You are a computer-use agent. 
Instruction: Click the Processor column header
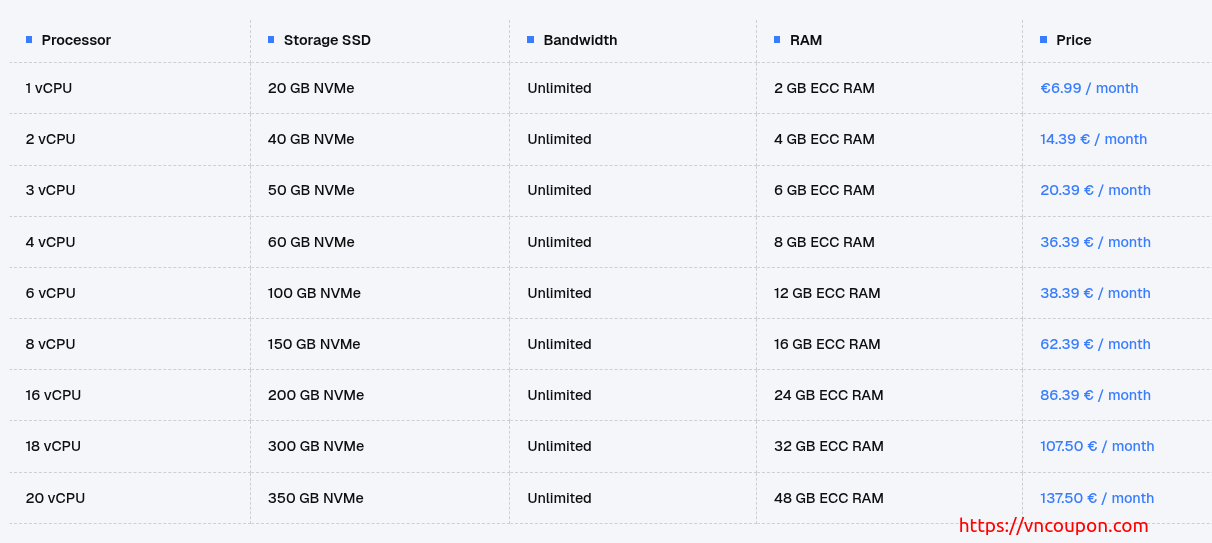(x=76, y=40)
